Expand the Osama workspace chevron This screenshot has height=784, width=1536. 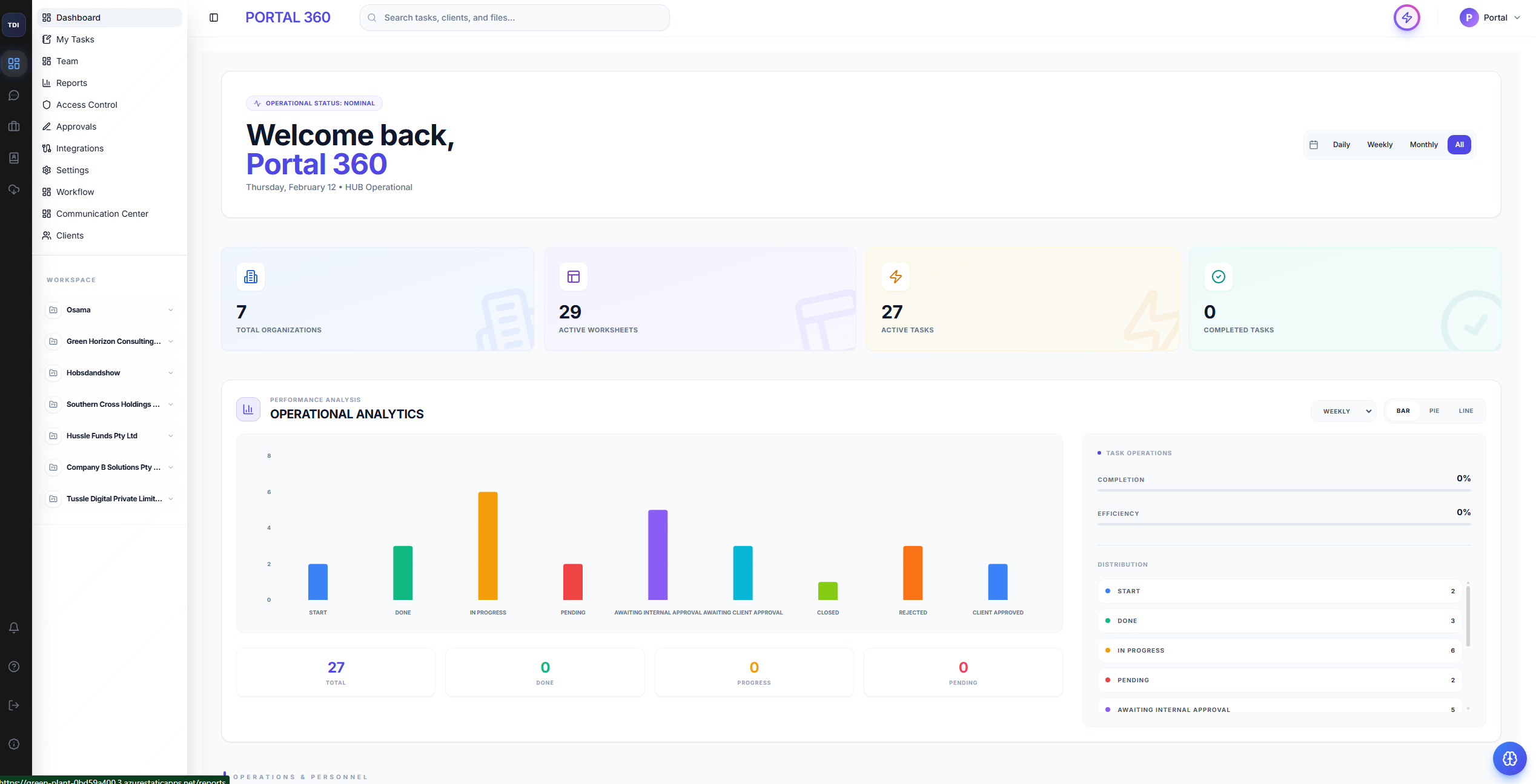coord(171,310)
